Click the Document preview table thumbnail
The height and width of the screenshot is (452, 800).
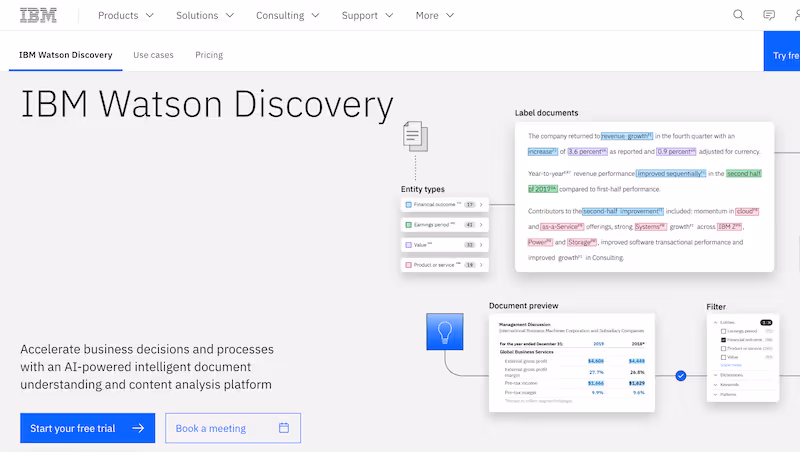(x=571, y=363)
